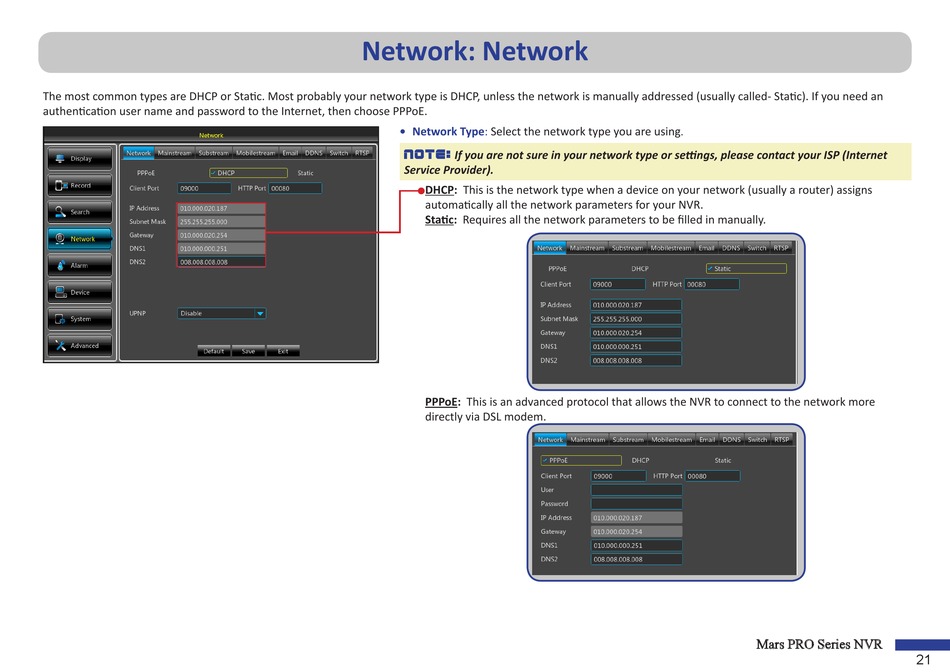
Task: Click the 'Network: Network' page title
Action: tap(475, 51)
